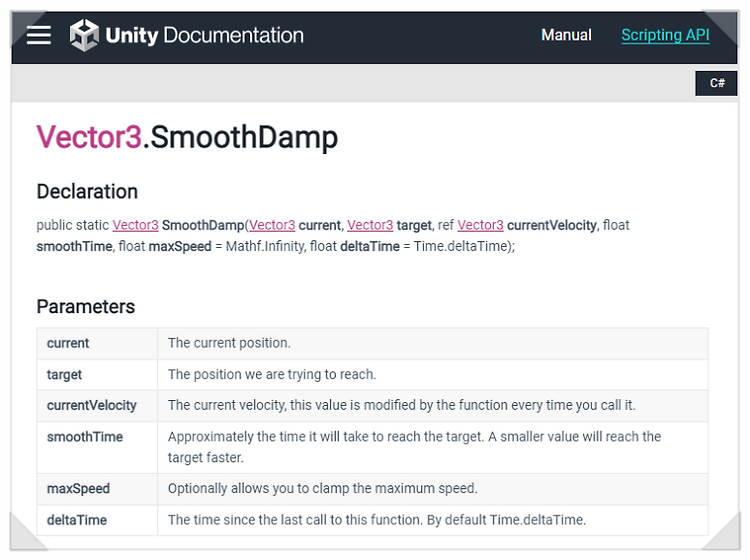
Task: Select the 'maxSpeed' parameter name cell
Action: pos(97,489)
